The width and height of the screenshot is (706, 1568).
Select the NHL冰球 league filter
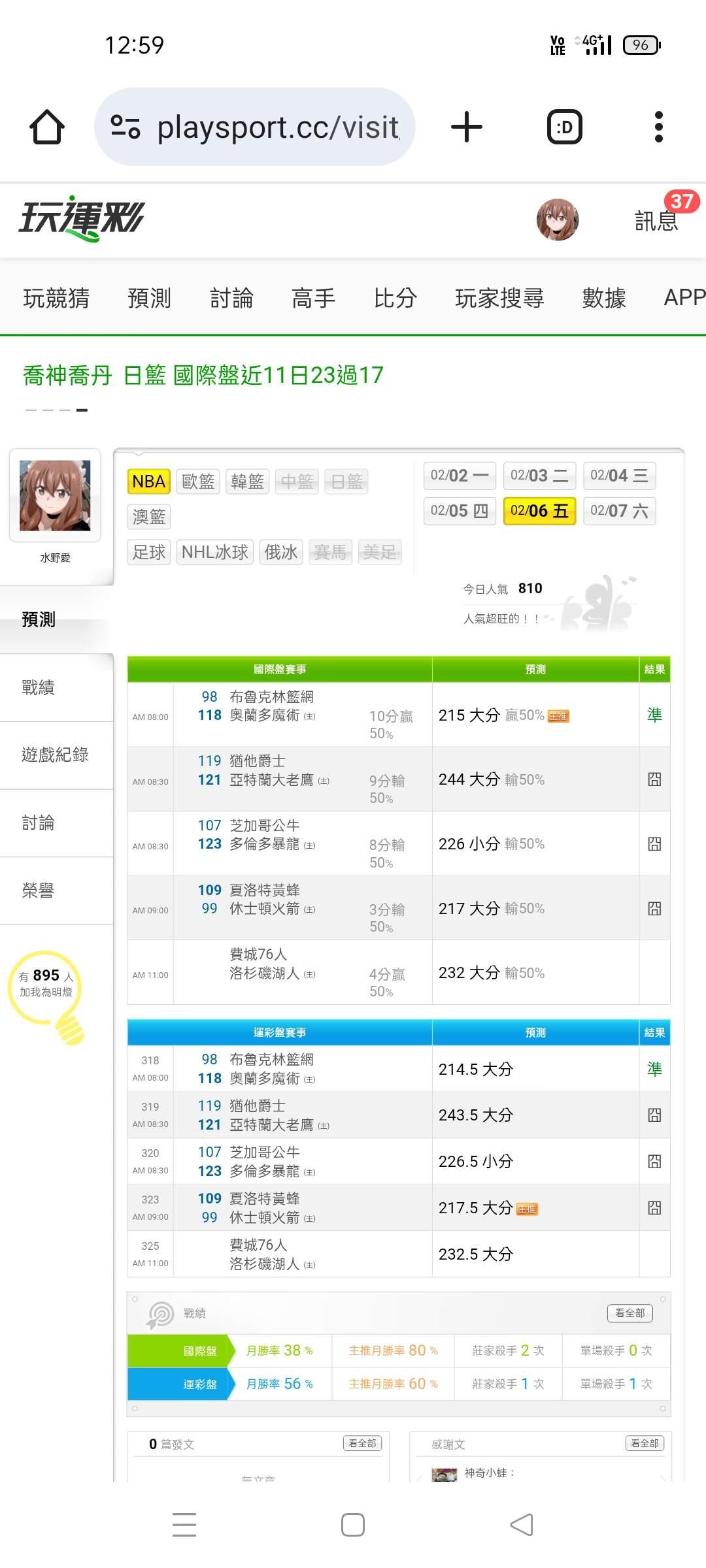215,552
